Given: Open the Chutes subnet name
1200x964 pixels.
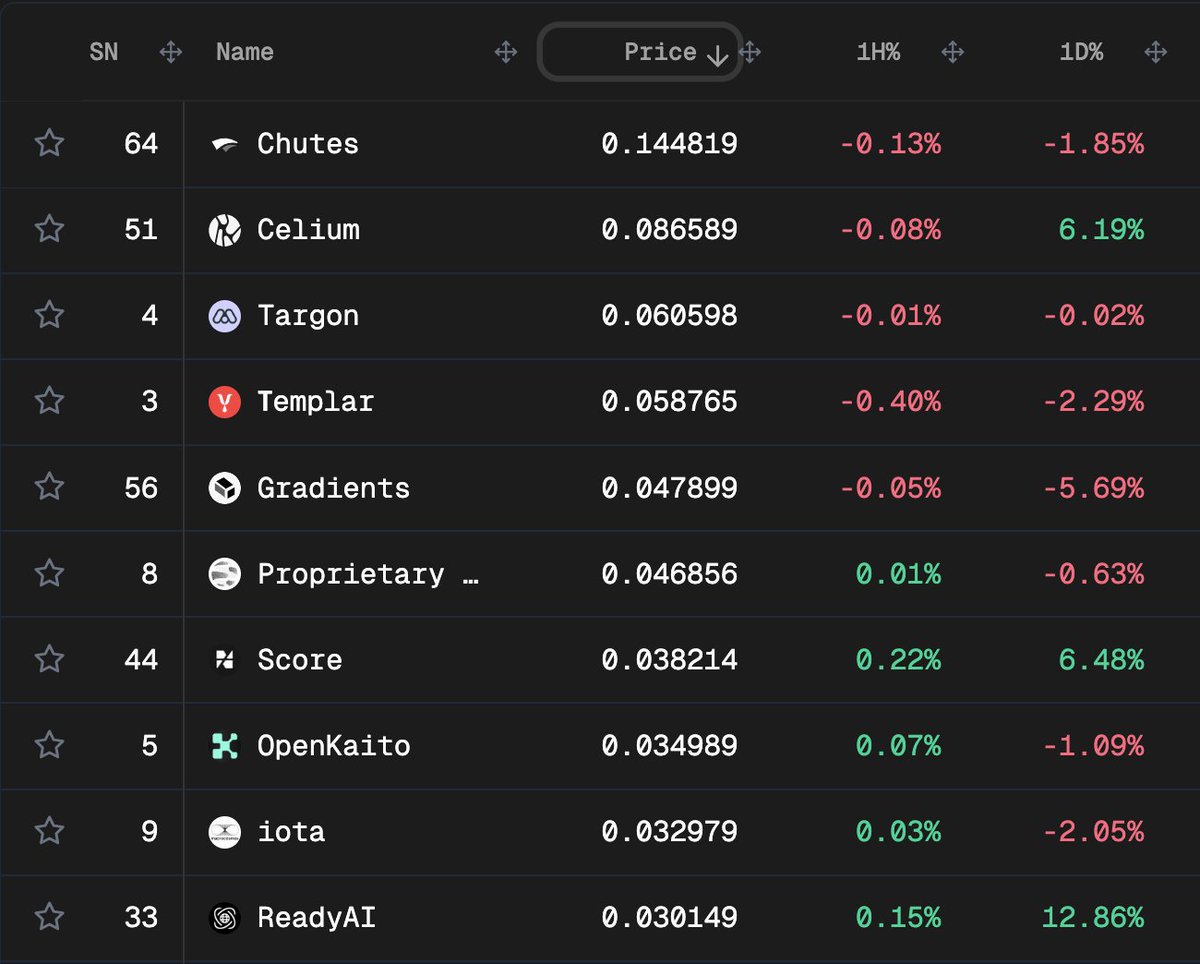Looking at the screenshot, I should tap(308, 144).
